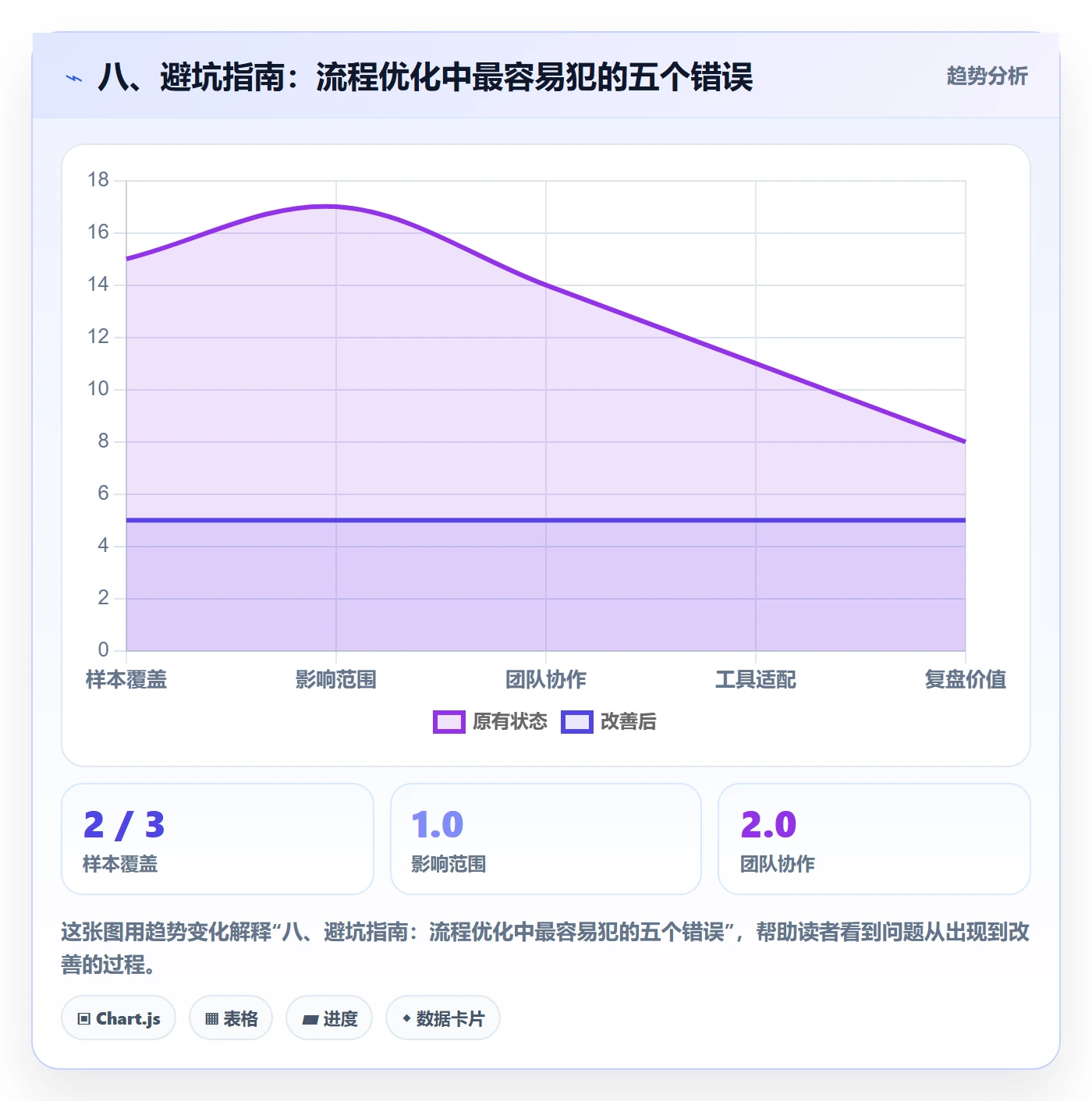1092x1101 pixels.
Task: Select the 表格 tag chip
Action: (231, 1018)
